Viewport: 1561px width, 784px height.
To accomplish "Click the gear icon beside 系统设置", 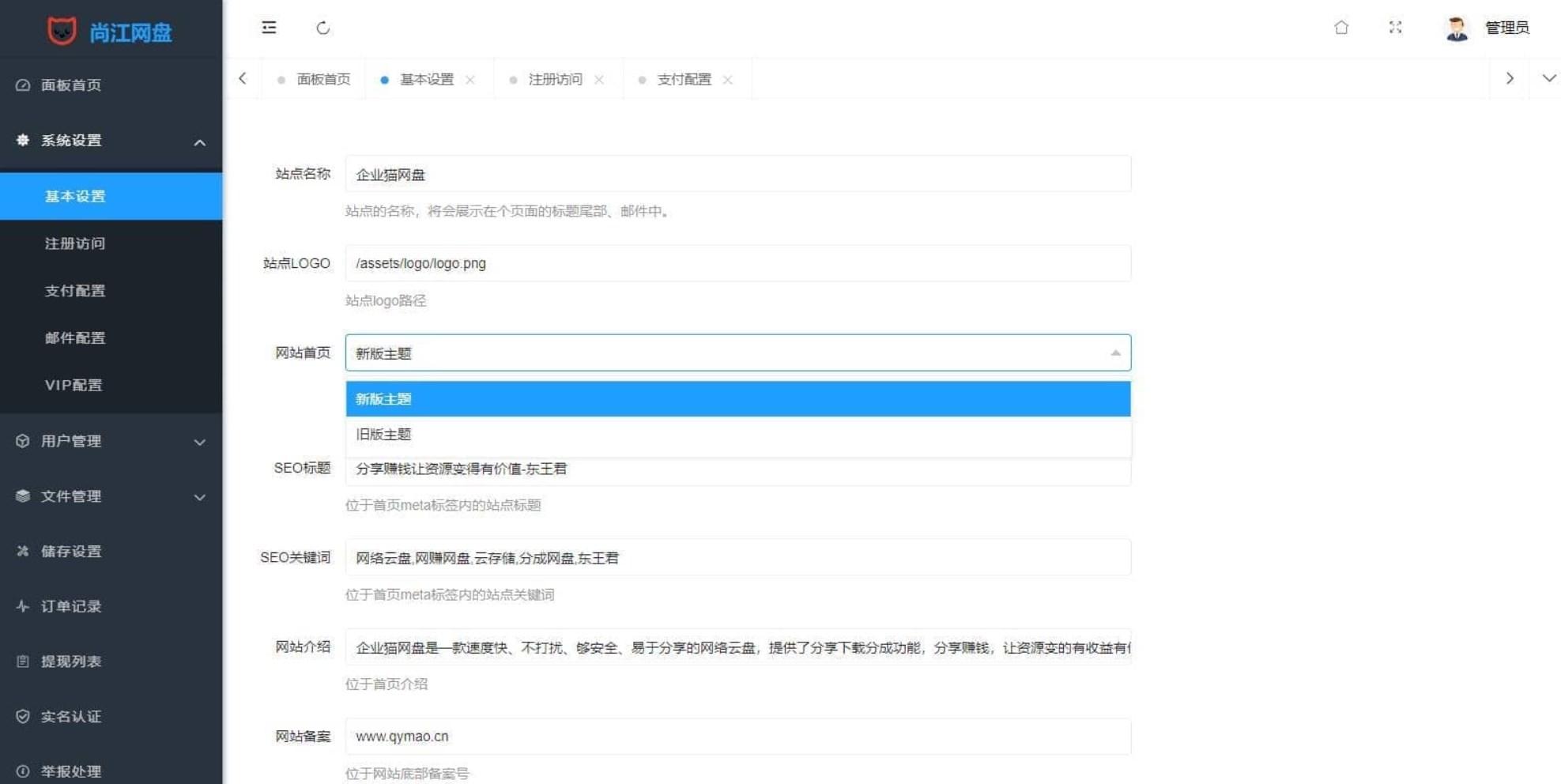I will coord(23,140).
